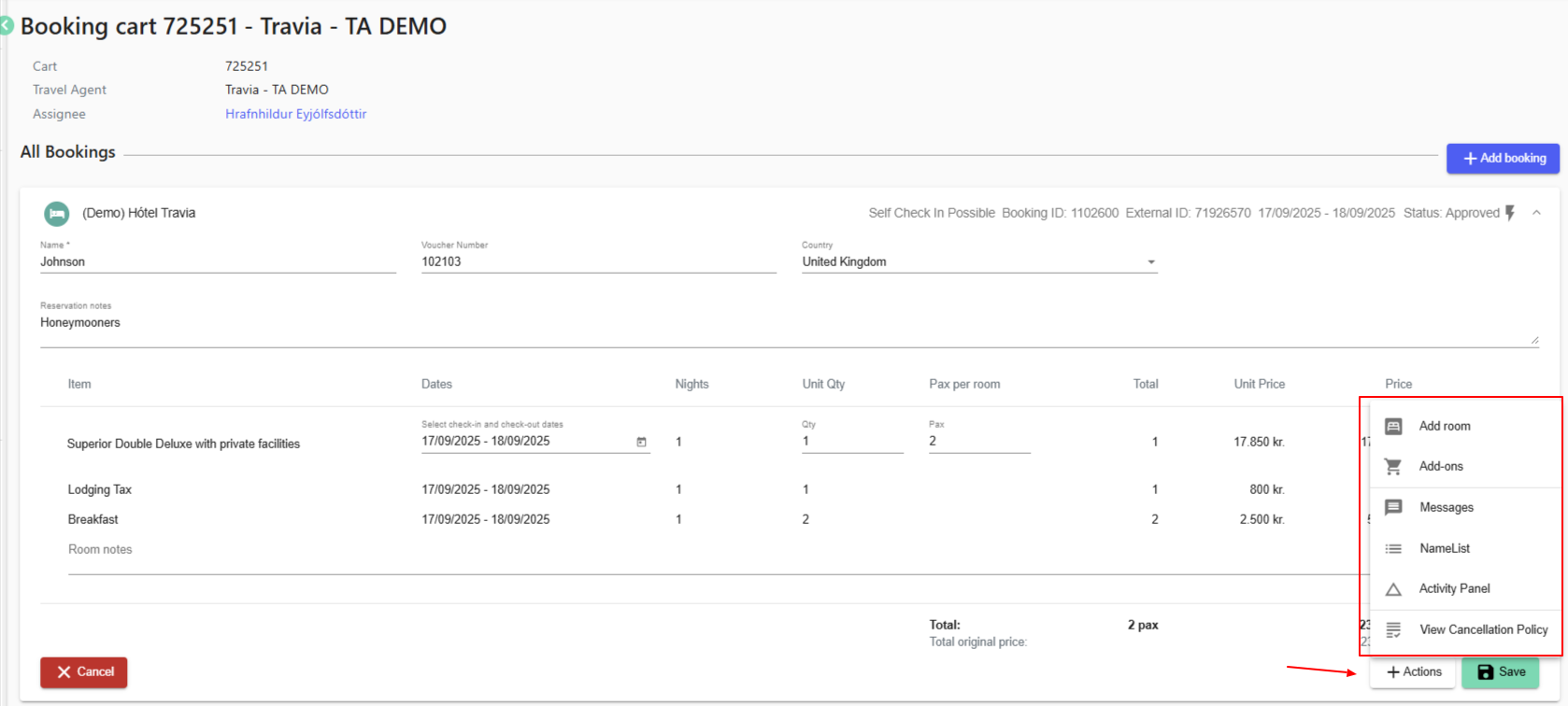Click the hotel bed icon for Hótel Travia
This screenshot has height=706, width=1568.
[57, 214]
